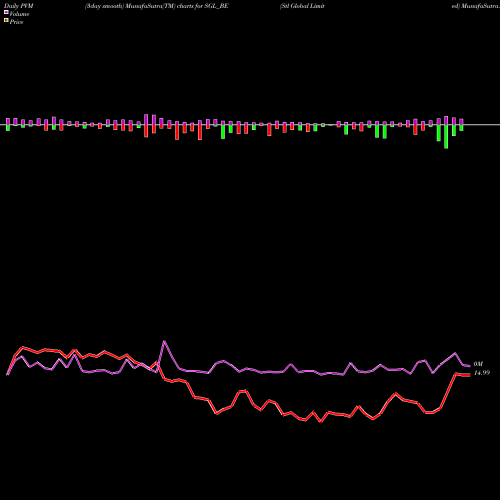This screenshot has height=500, width=500.
Task: Select the 'Volume' legend label
Action: (x=19, y=14)
